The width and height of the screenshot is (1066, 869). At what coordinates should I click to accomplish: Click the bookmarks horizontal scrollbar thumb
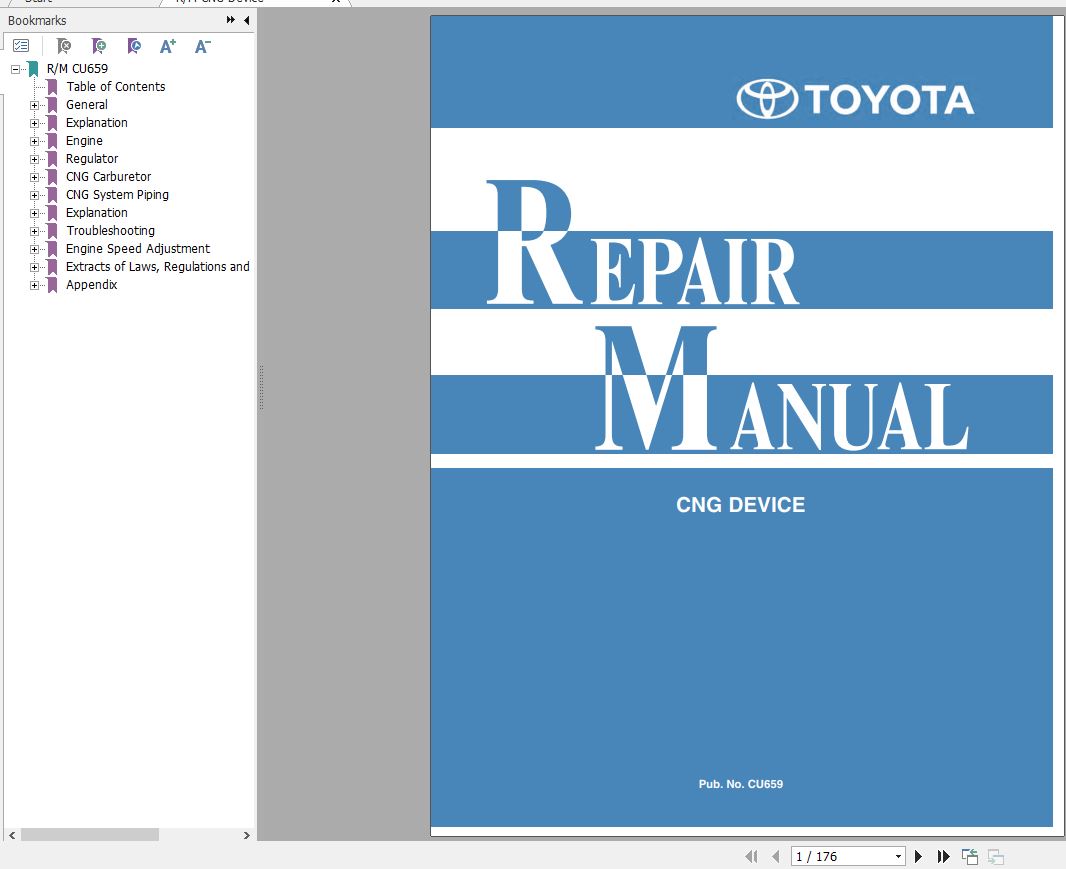click(90, 835)
